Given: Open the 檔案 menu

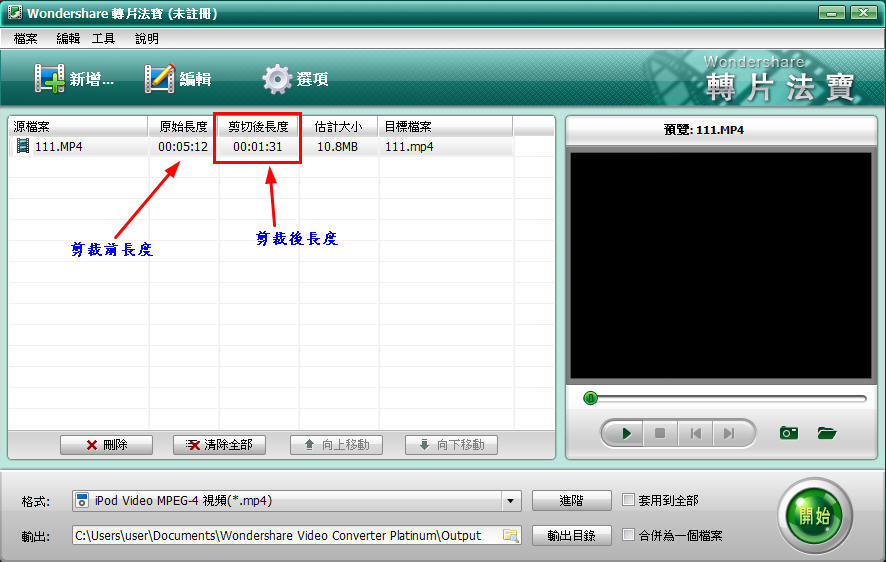Looking at the screenshot, I should click(x=25, y=38).
